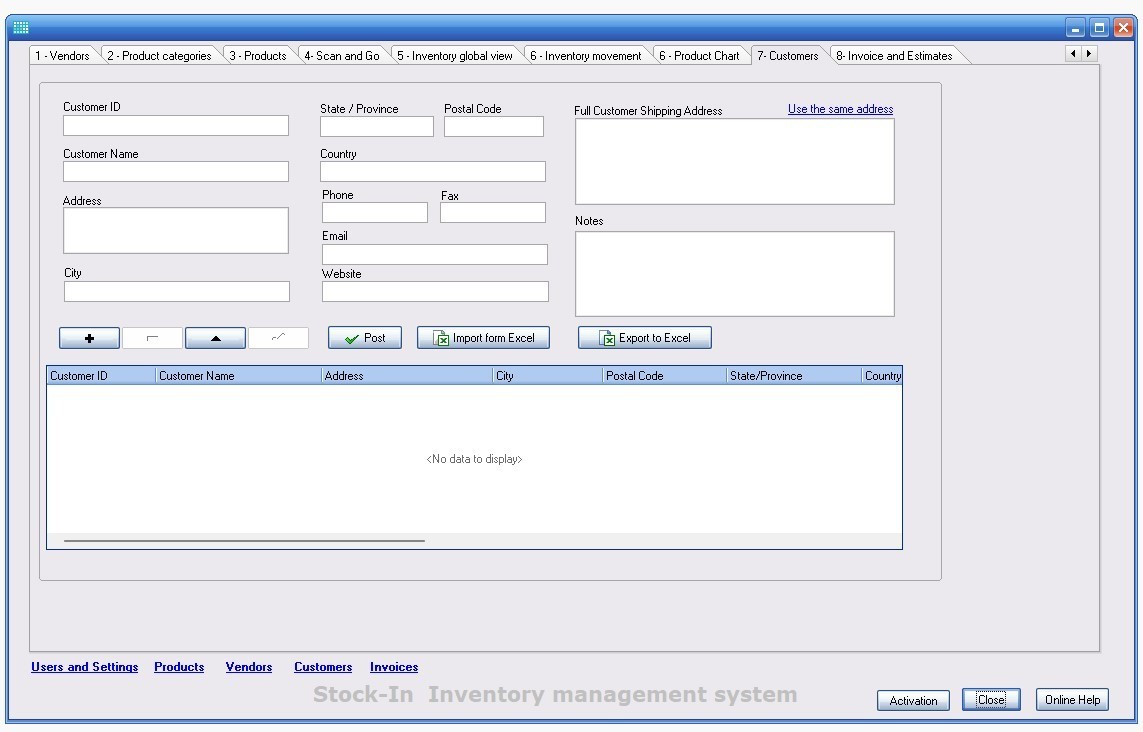
Task: Click Import form Excel button
Action: 483,338
